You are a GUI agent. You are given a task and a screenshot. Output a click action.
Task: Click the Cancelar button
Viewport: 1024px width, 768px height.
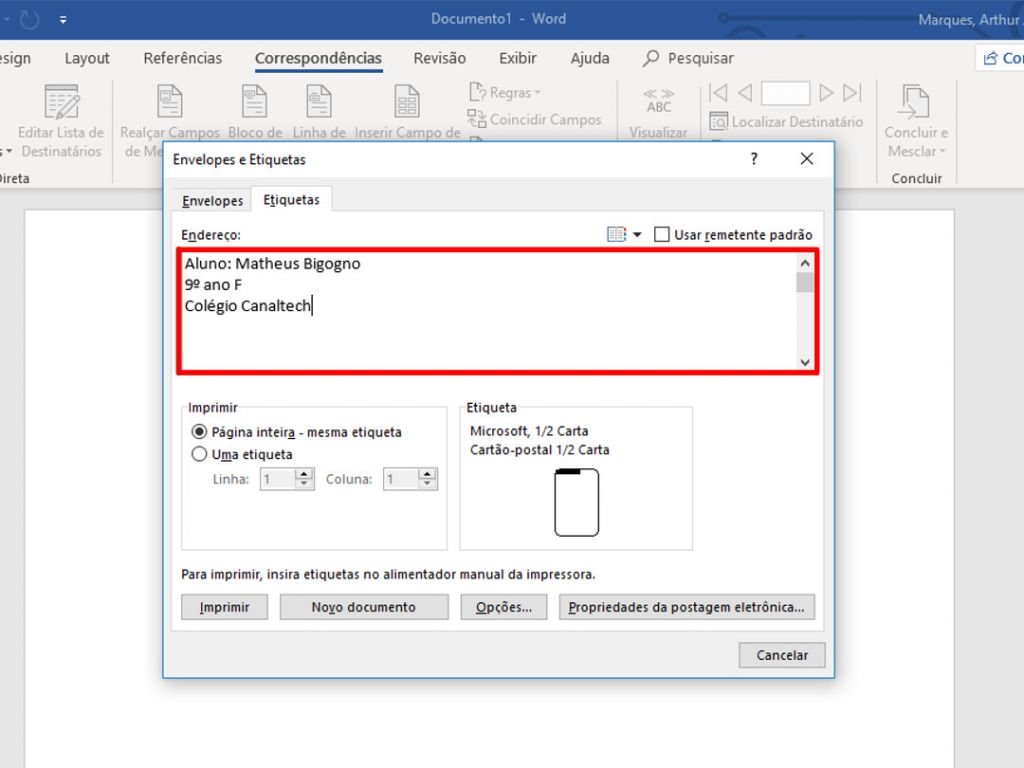(782, 655)
